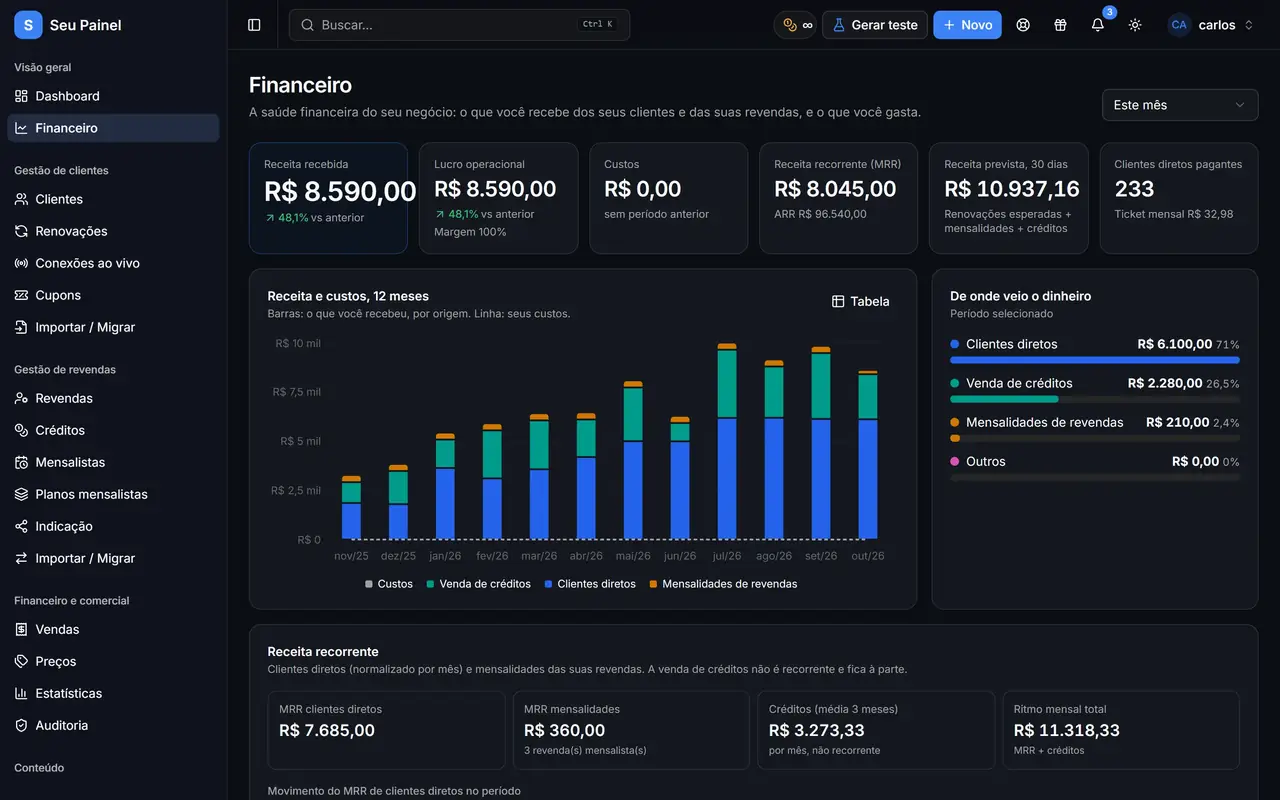Screen dimensions: 1280x800
Task: Click the Vendas receipt icon
Action: (21, 629)
